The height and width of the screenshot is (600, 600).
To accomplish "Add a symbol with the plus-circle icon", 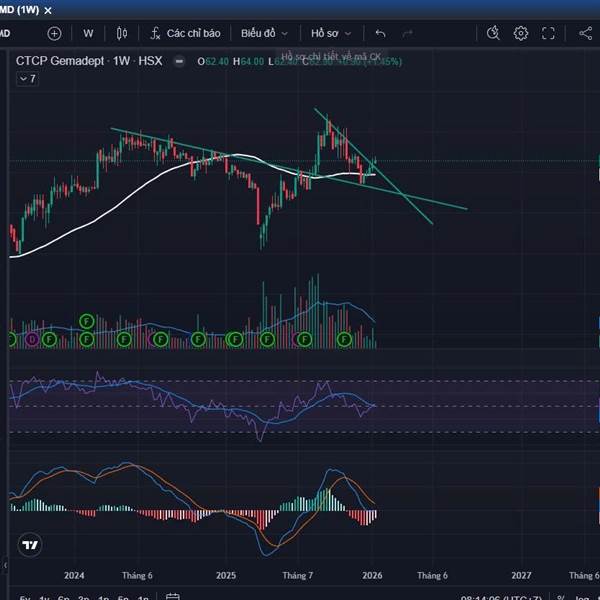I will (54, 34).
